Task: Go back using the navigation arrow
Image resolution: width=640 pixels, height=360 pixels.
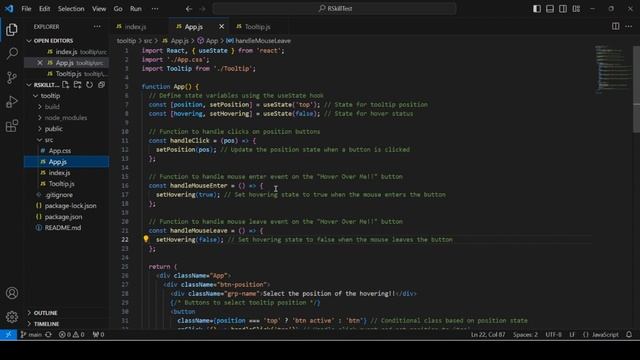Action: [x=189, y=9]
